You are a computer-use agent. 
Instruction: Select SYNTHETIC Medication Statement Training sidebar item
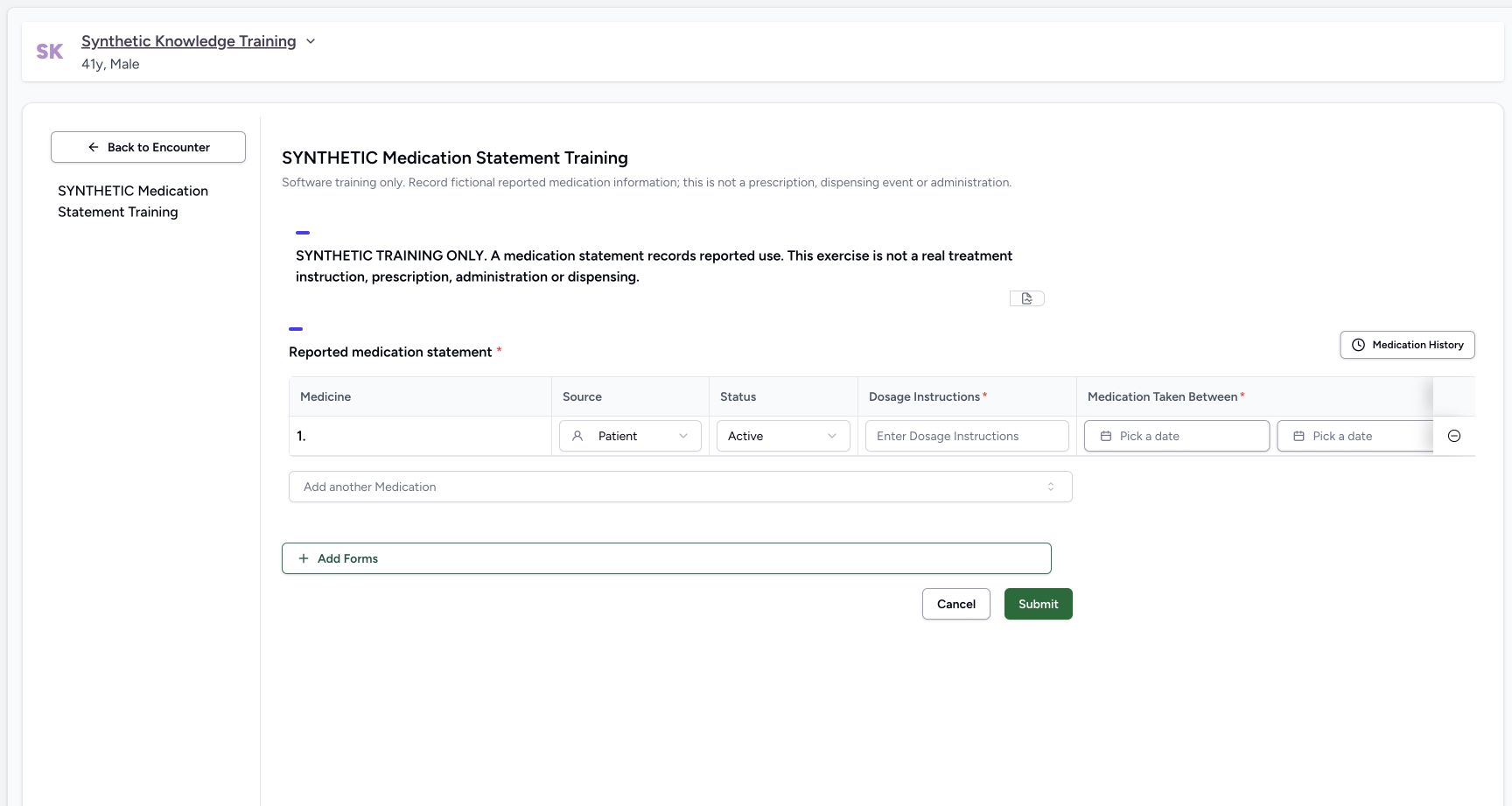coord(133,201)
